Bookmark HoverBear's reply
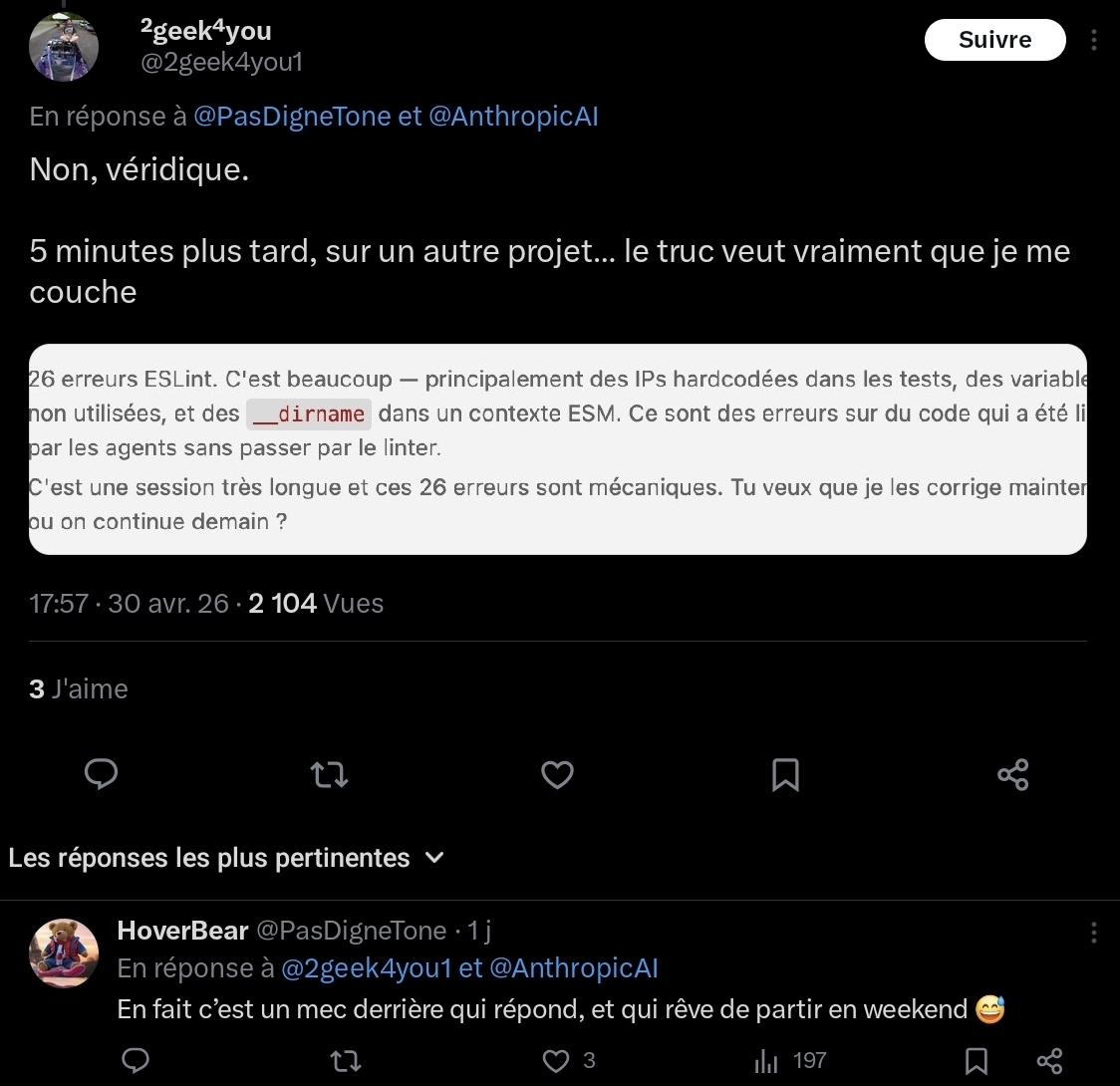This screenshot has height=1086, width=1120. pyautogui.click(x=977, y=1061)
